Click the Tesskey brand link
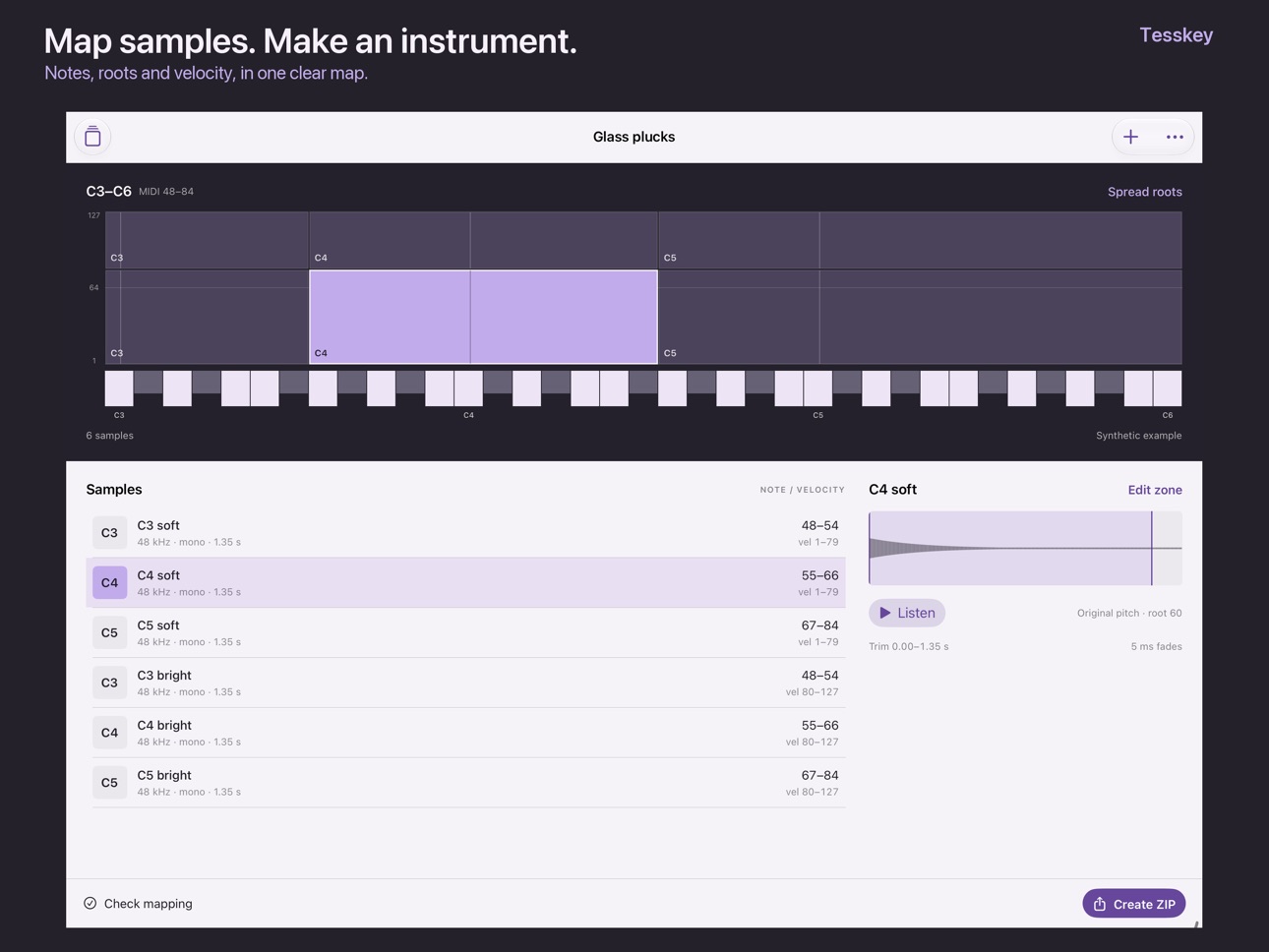Viewport: 1269px width, 952px height. [x=1176, y=35]
